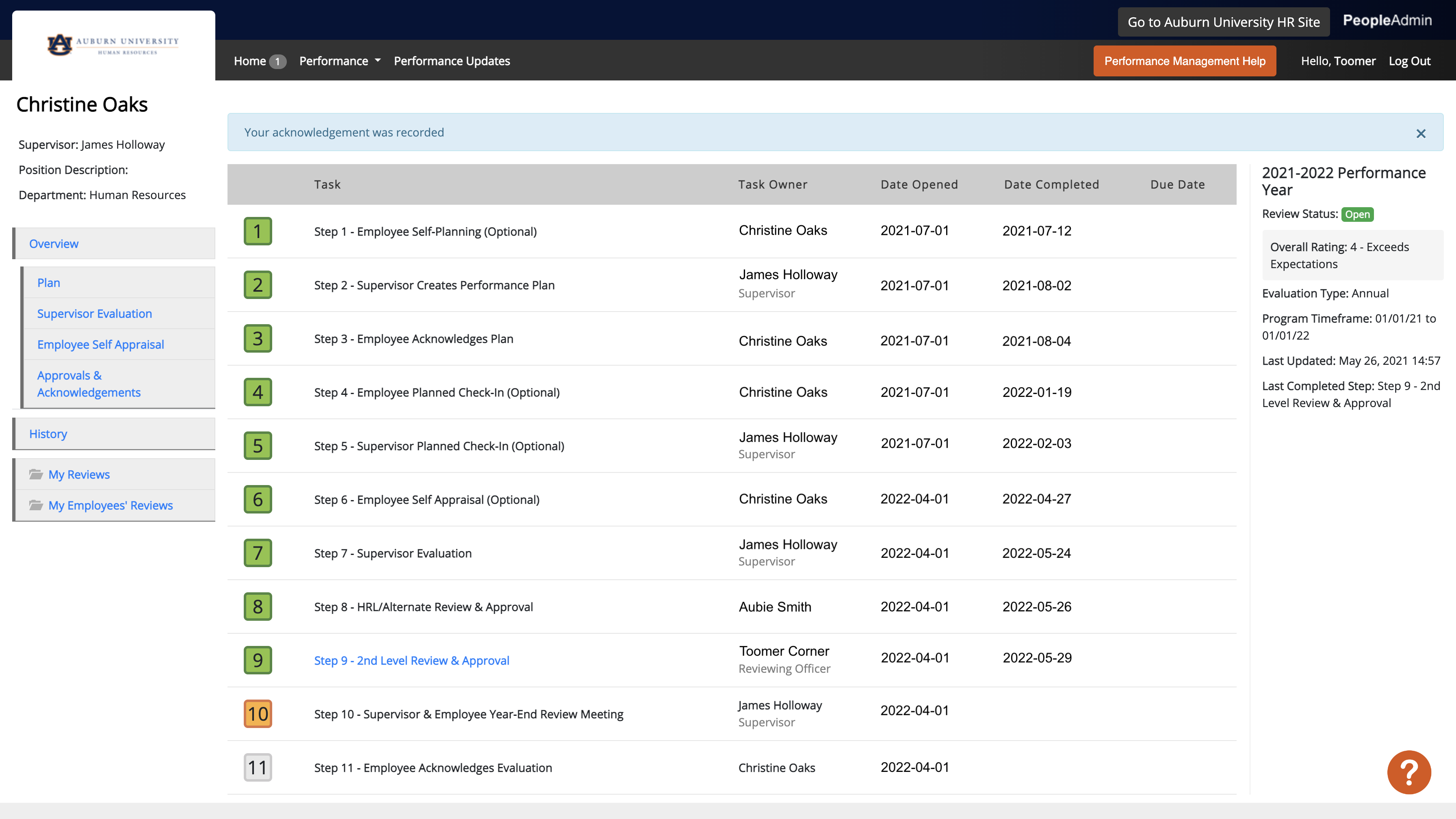Click the gray step 11 badge

click(x=258, y=767)
